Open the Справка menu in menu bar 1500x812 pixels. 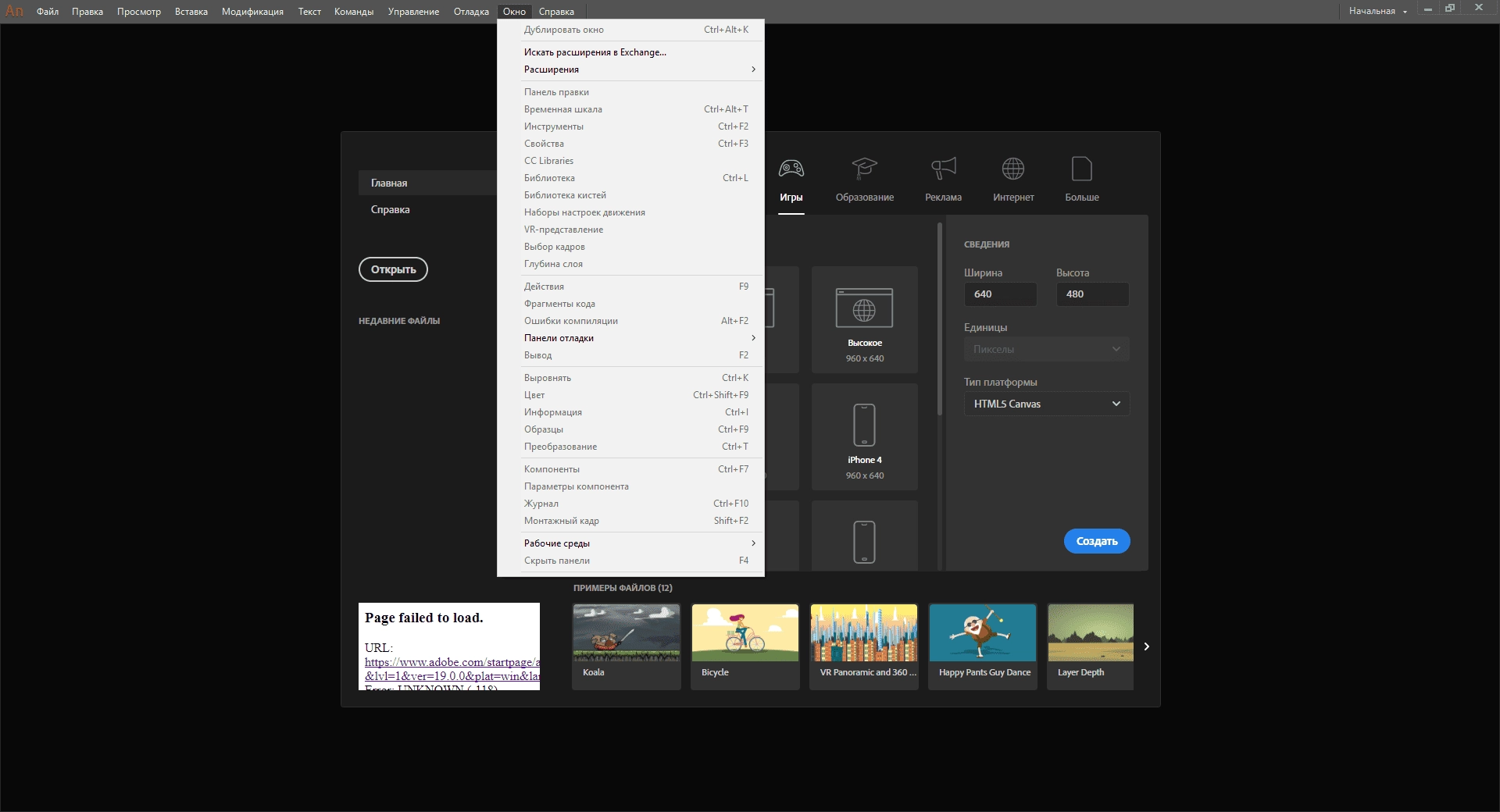pos(556,11)
